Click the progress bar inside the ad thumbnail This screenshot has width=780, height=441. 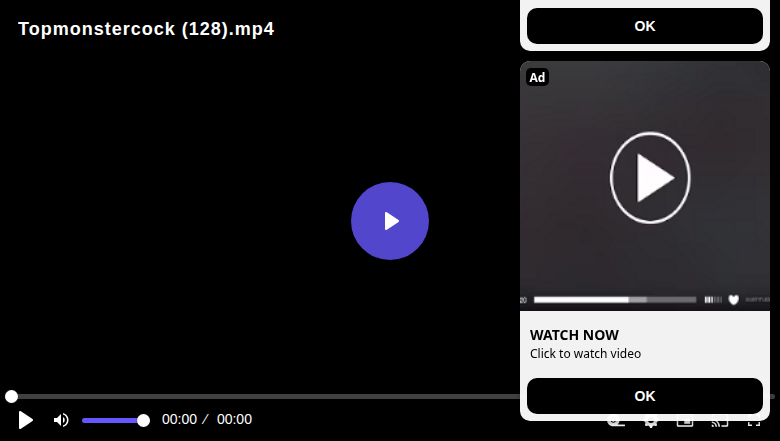615,299
